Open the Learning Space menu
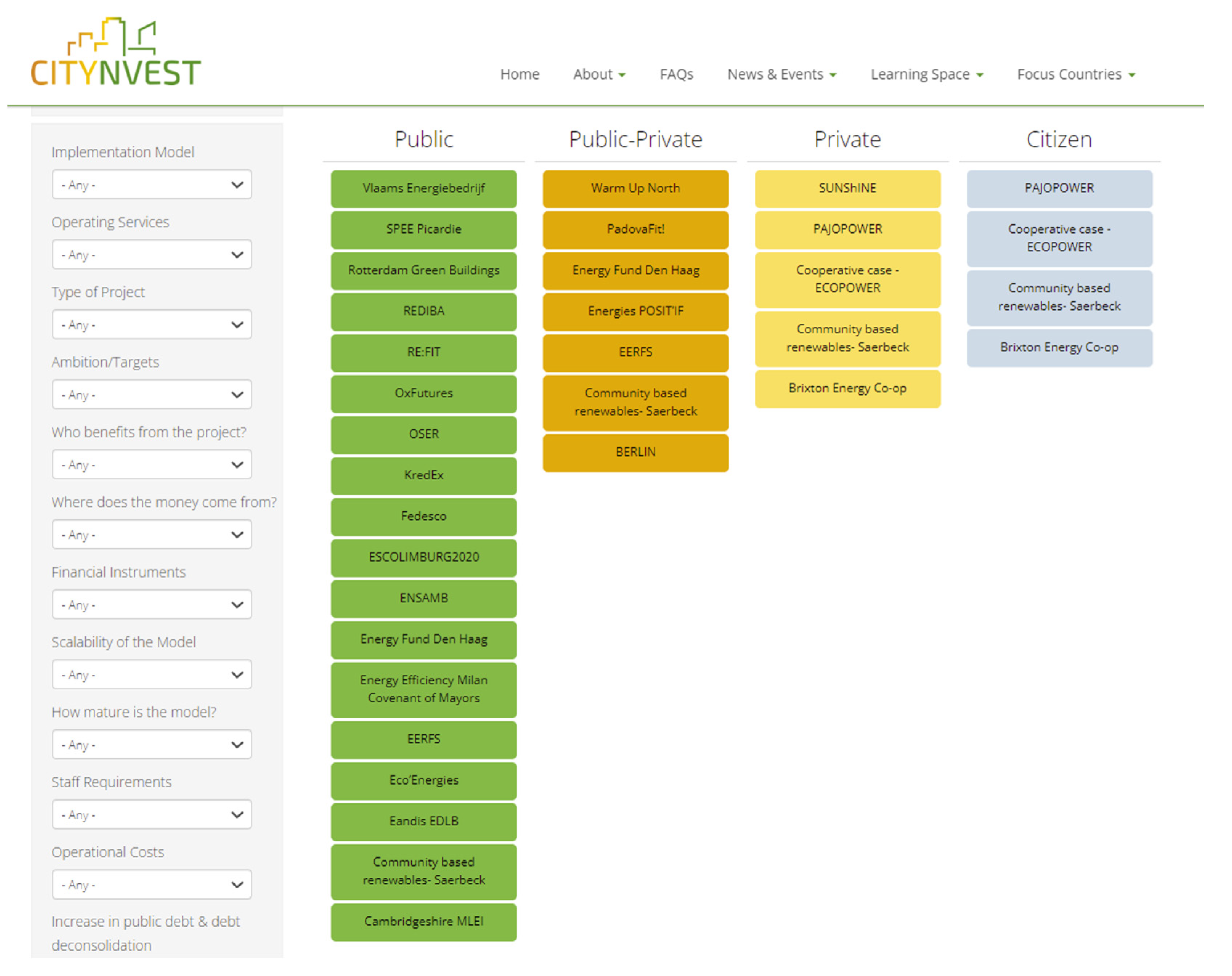The image size is (1232, 976). click(x=926, y=74)
